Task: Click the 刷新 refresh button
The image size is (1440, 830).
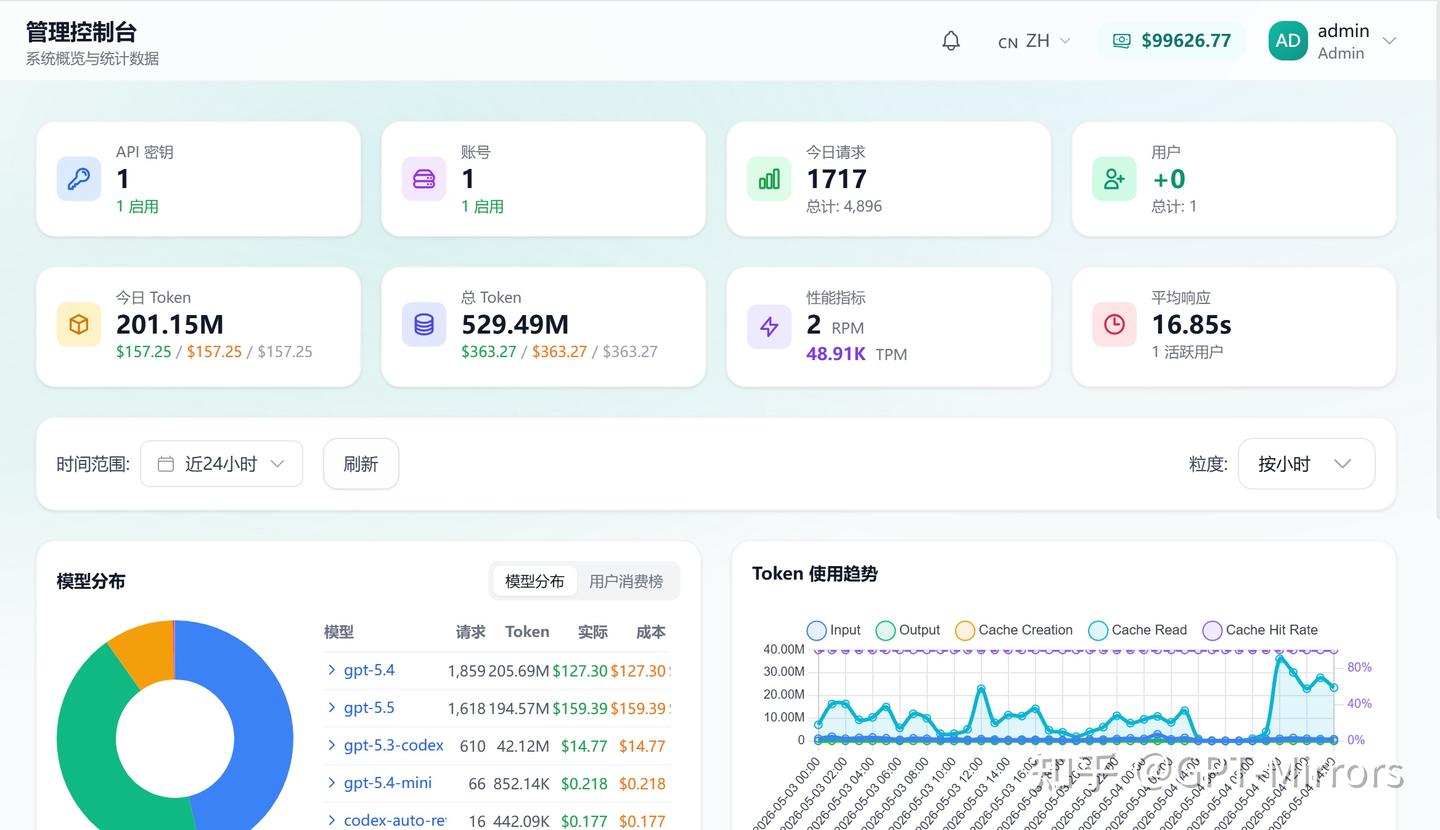Action: click(361, 464)
